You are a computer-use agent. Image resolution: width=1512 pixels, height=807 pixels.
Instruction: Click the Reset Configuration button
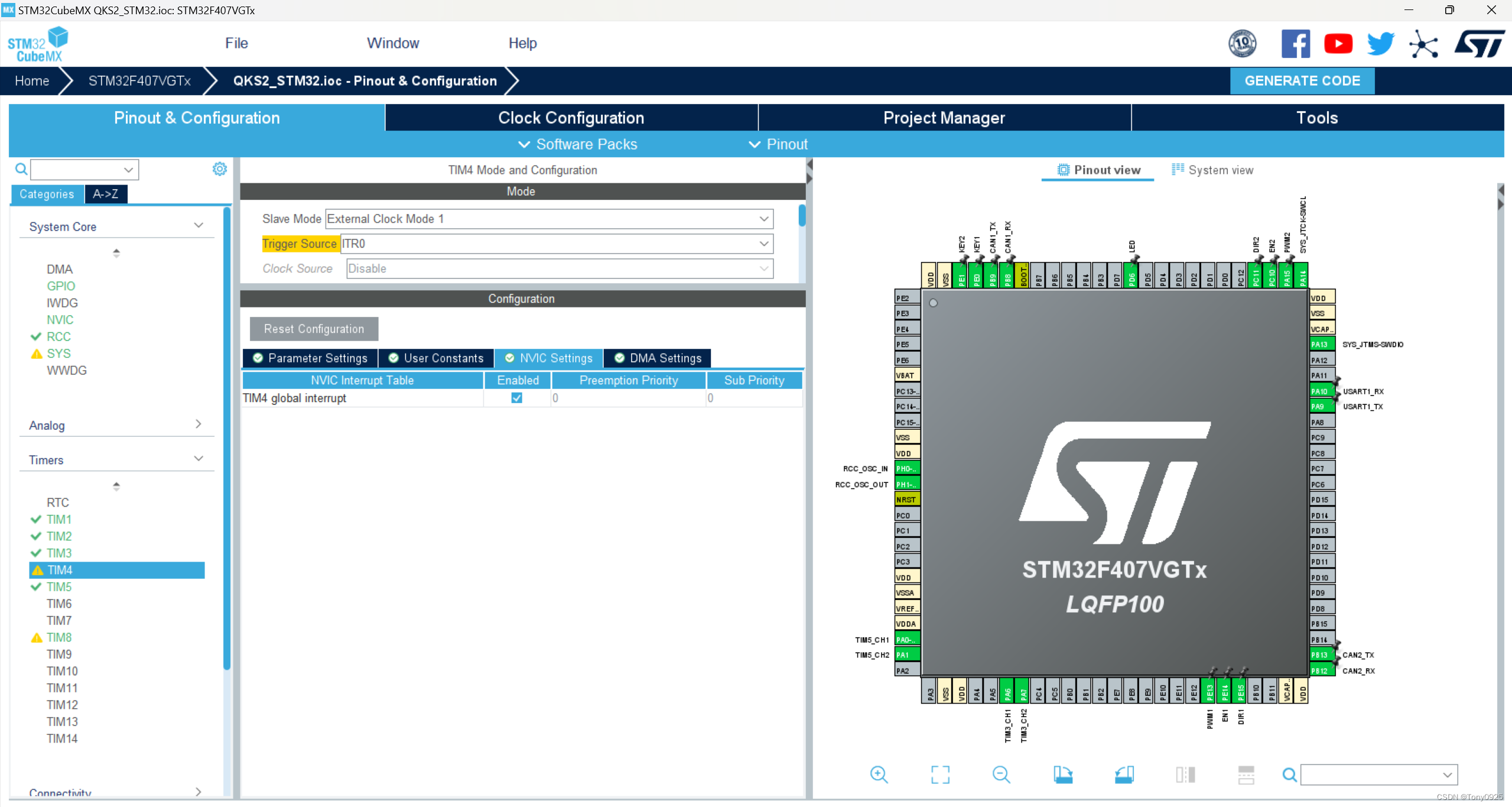click(314, 329)
